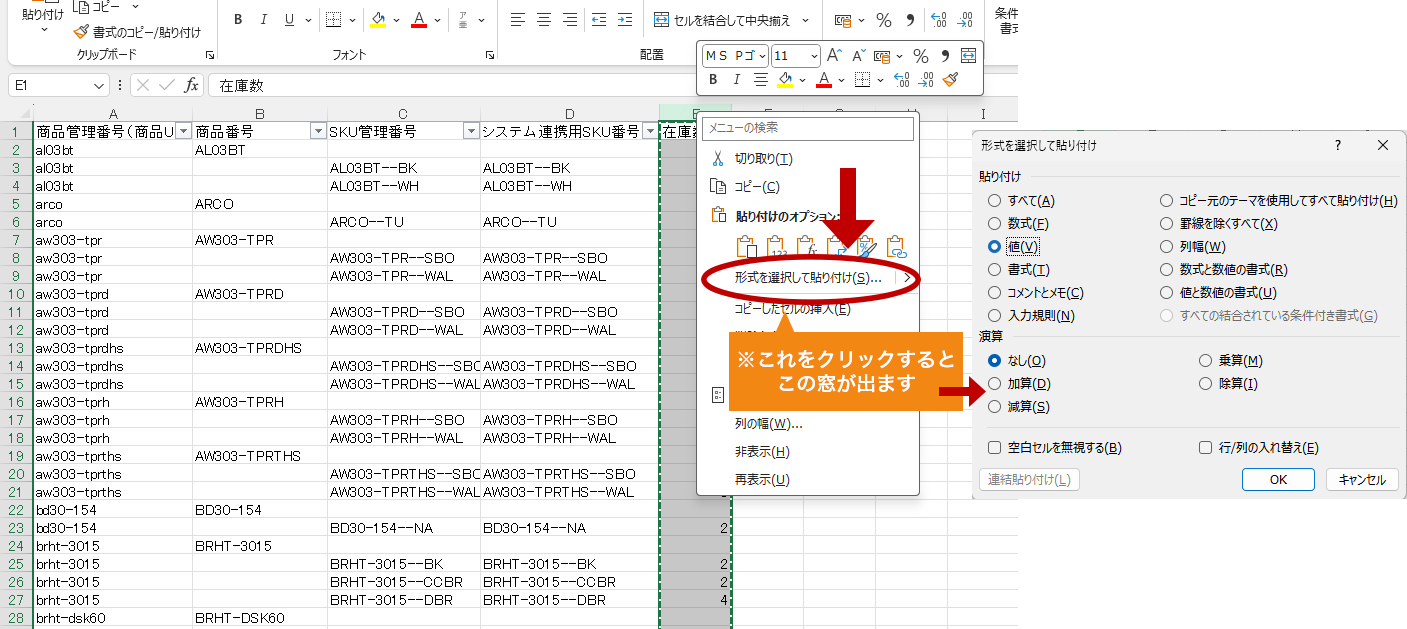This screenshot has width=1407, height=629.
Task: Decrease font size in the mini toolbar
Action: (x=857, y=56)
